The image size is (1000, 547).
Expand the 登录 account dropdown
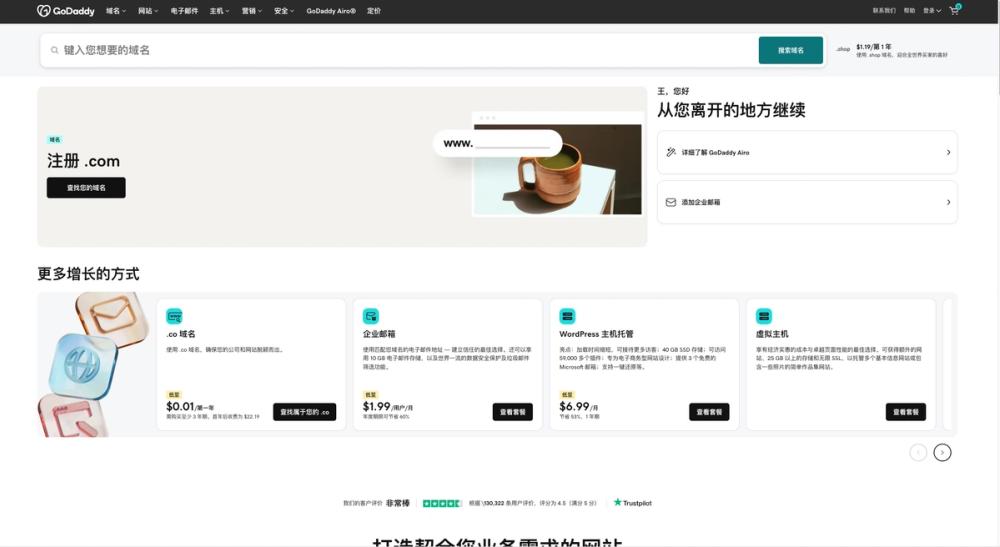pyautogui.click(x=932, y=11)
